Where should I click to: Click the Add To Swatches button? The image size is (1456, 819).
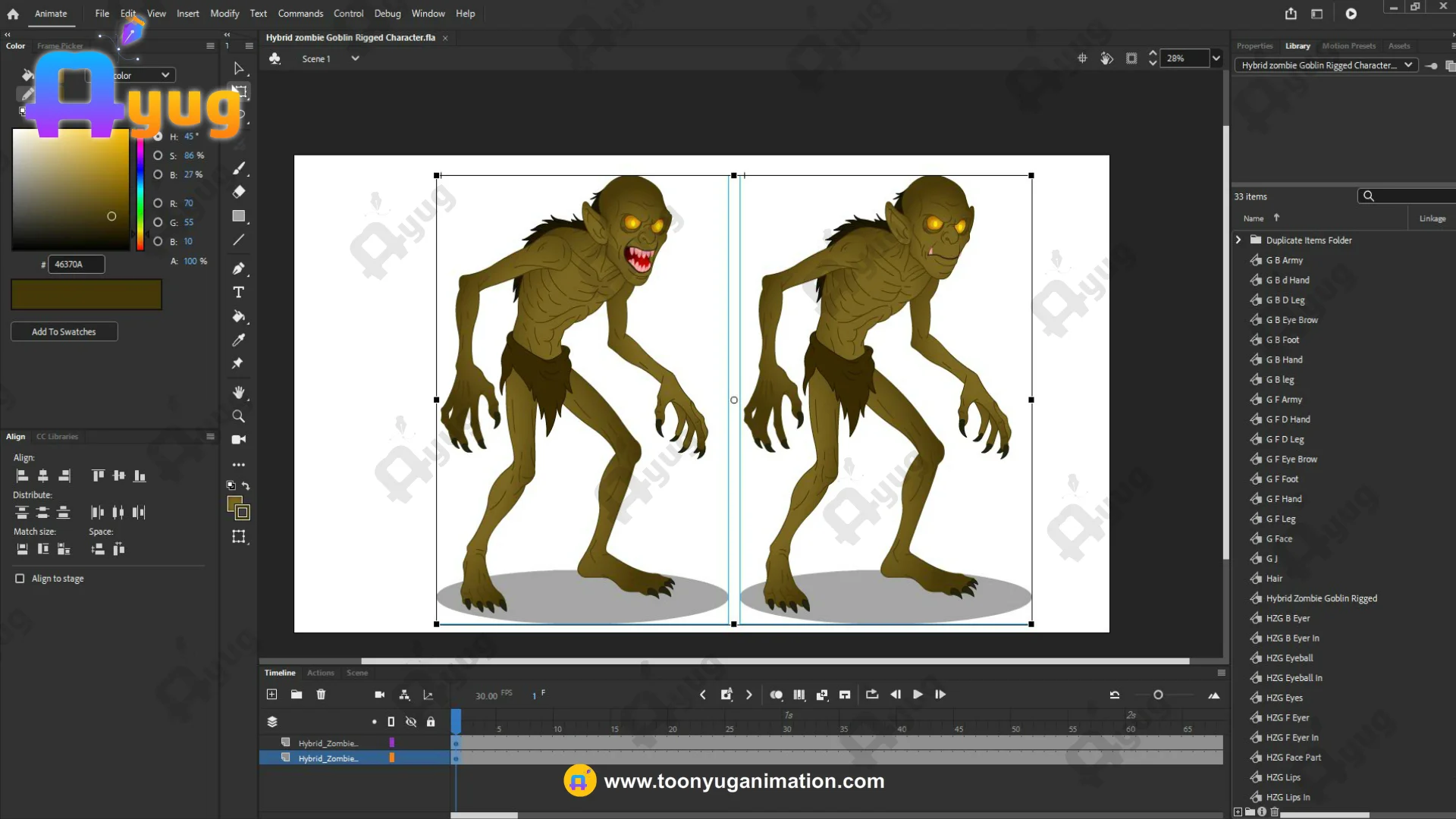(64, 331)
